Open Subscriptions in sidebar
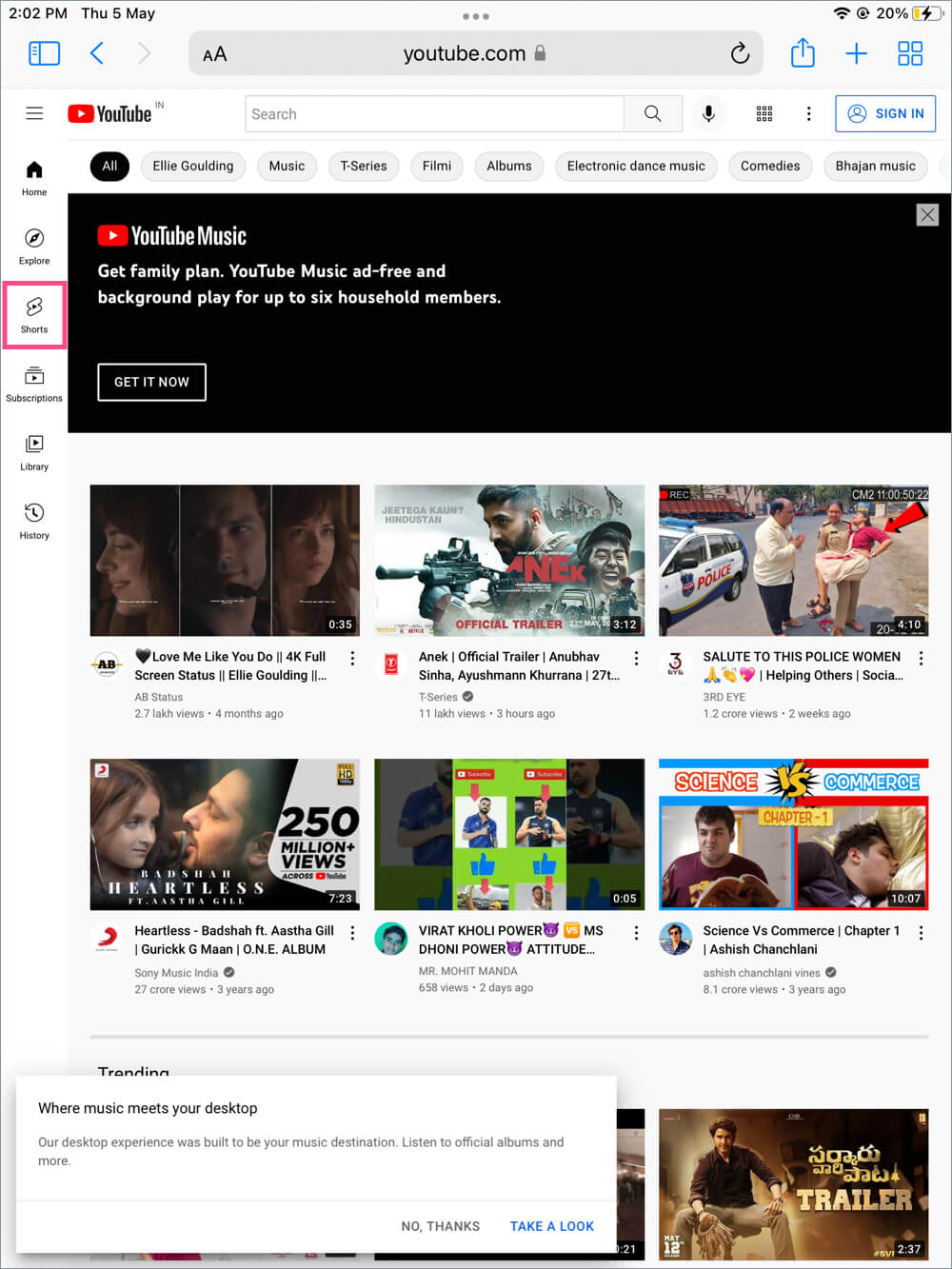This screenshot has width=952, height=1269. [x=34, y=384]
